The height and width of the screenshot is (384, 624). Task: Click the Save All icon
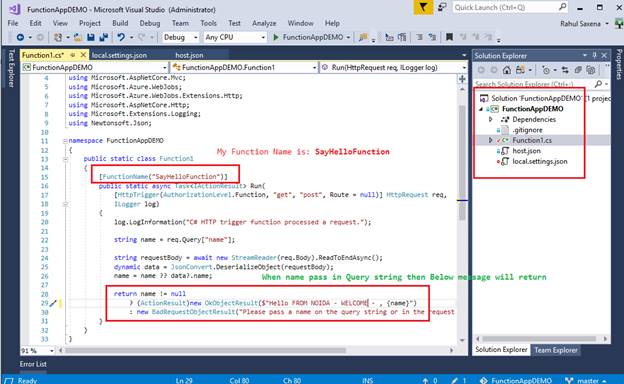coord(103,37)
